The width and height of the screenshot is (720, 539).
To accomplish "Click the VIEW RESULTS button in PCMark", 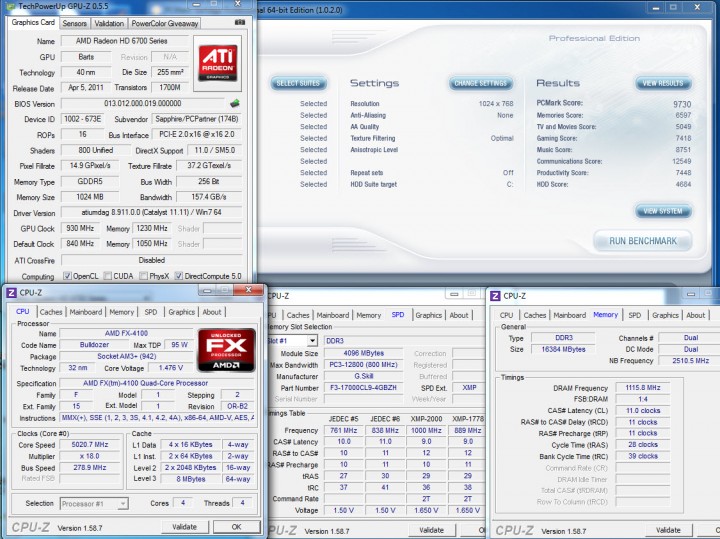I will coord(663,83).
